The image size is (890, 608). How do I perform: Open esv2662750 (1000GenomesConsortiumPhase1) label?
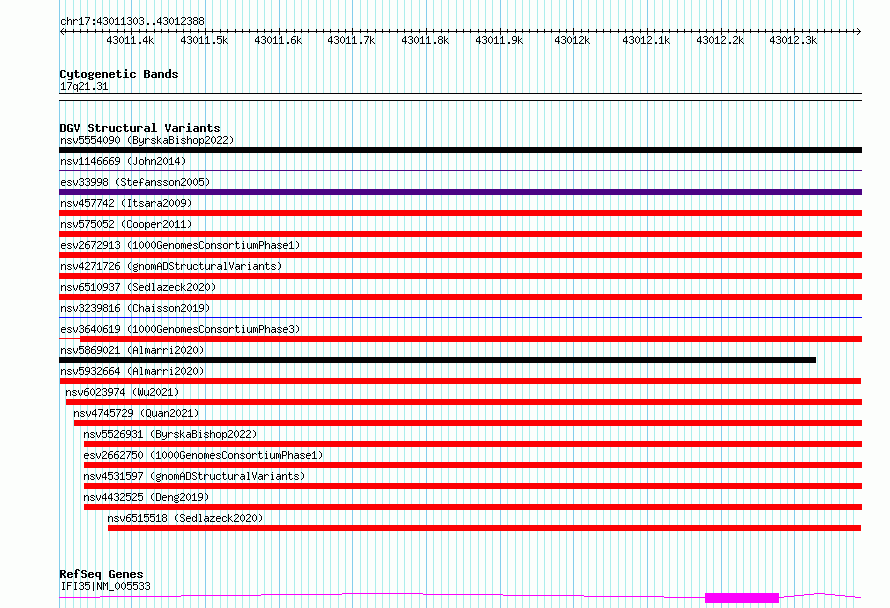[x=203, y=455]
